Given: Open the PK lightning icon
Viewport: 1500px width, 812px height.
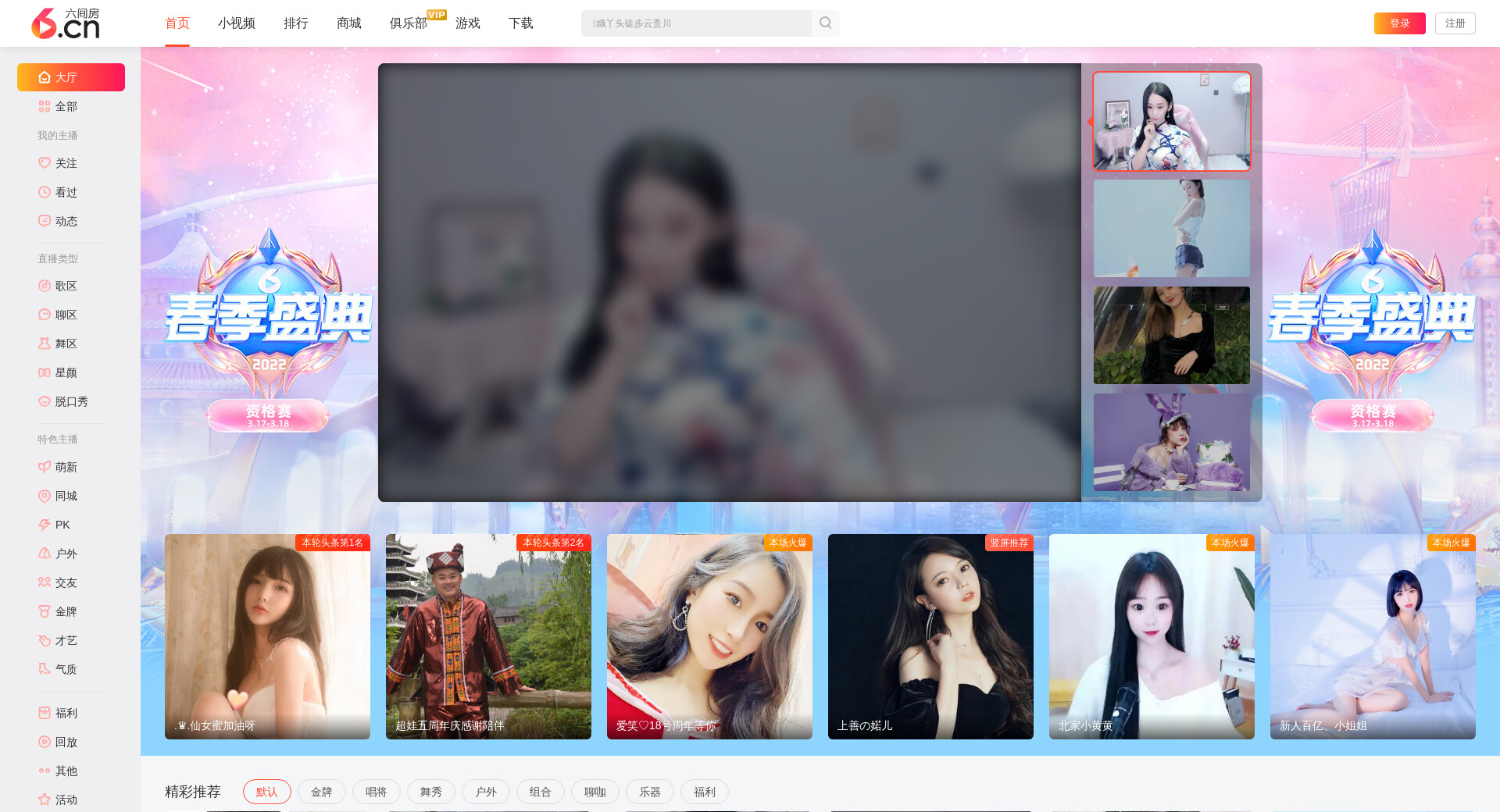Looking at the screenshot, I should [x=45, y=525].
